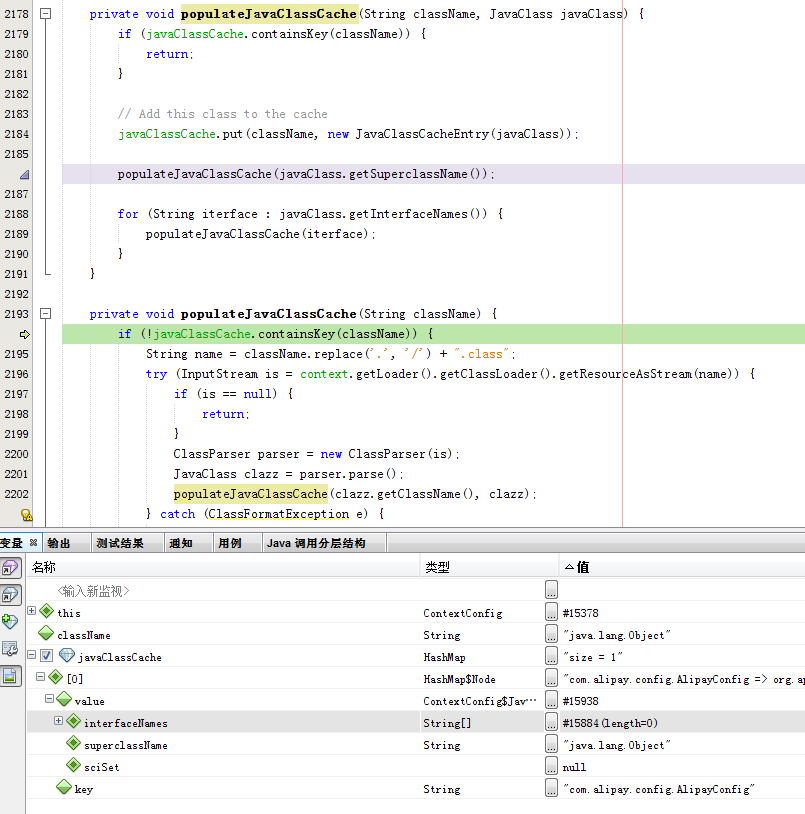Image resolution: width=805 pixels, height=814 pixels.
Task: Switch to the 变量 tab
Action: [12, 543]
